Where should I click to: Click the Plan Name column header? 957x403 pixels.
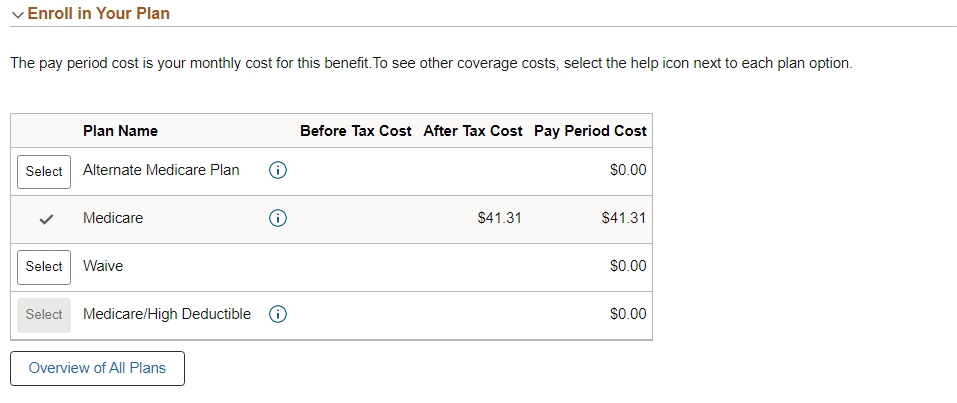pyautogui.click(x=120, y=131)
